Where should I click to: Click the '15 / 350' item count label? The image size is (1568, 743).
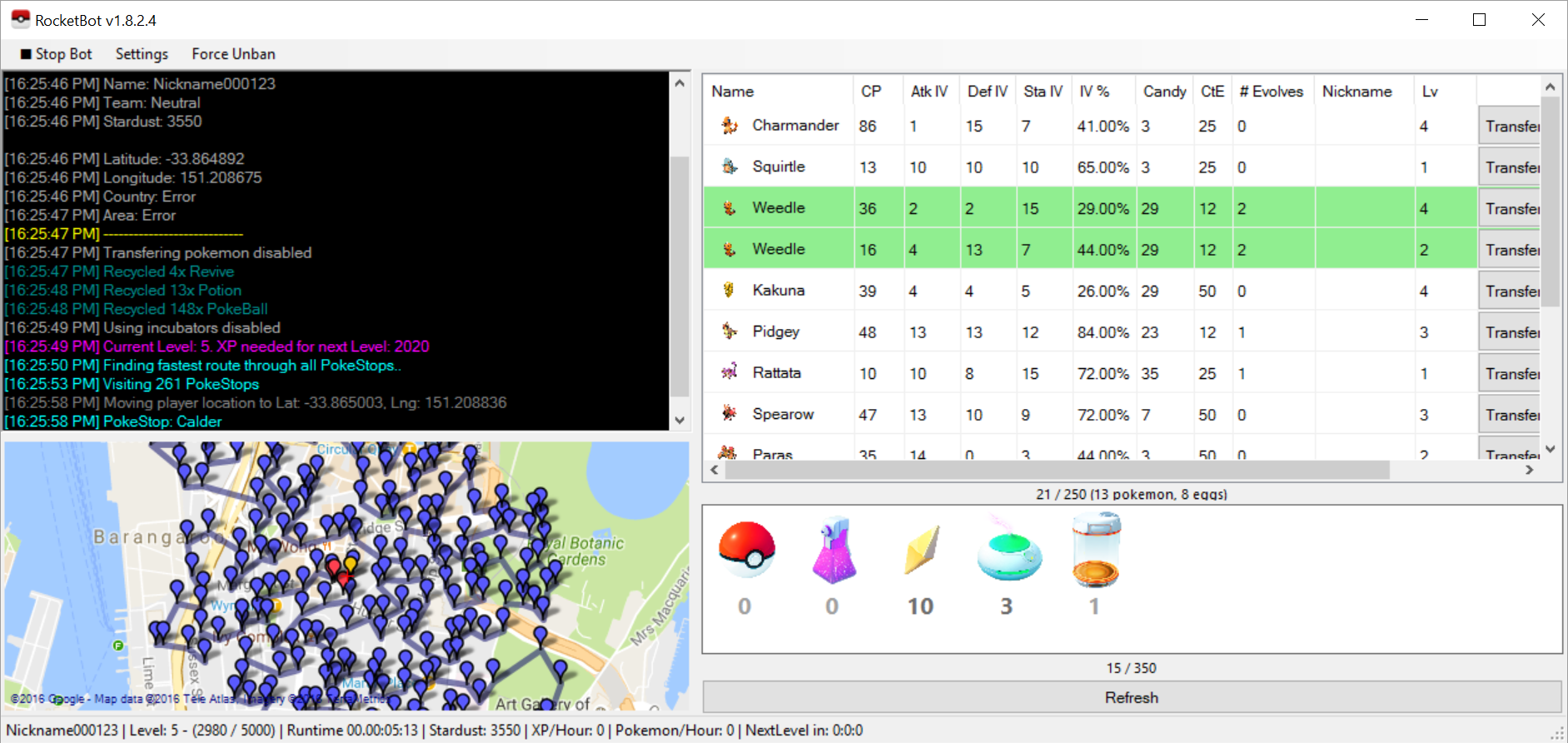pyautogui.click(x=1132, y=668)
